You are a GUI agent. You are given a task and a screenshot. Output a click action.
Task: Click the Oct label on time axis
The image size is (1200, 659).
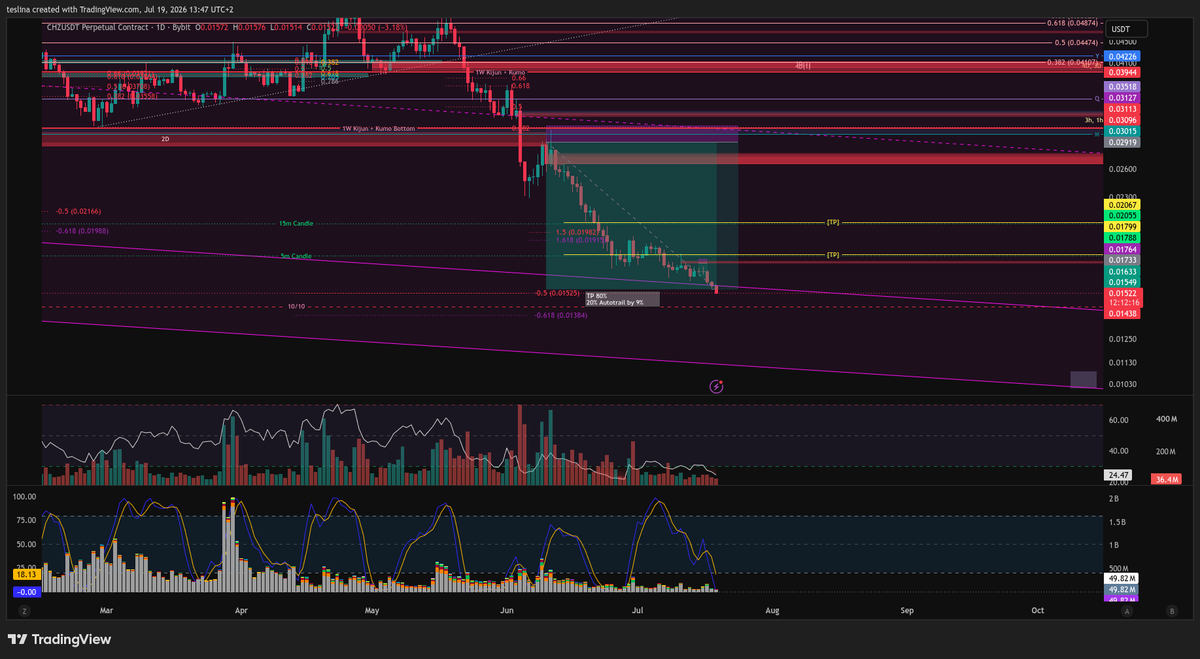[x=1037, y=609]
